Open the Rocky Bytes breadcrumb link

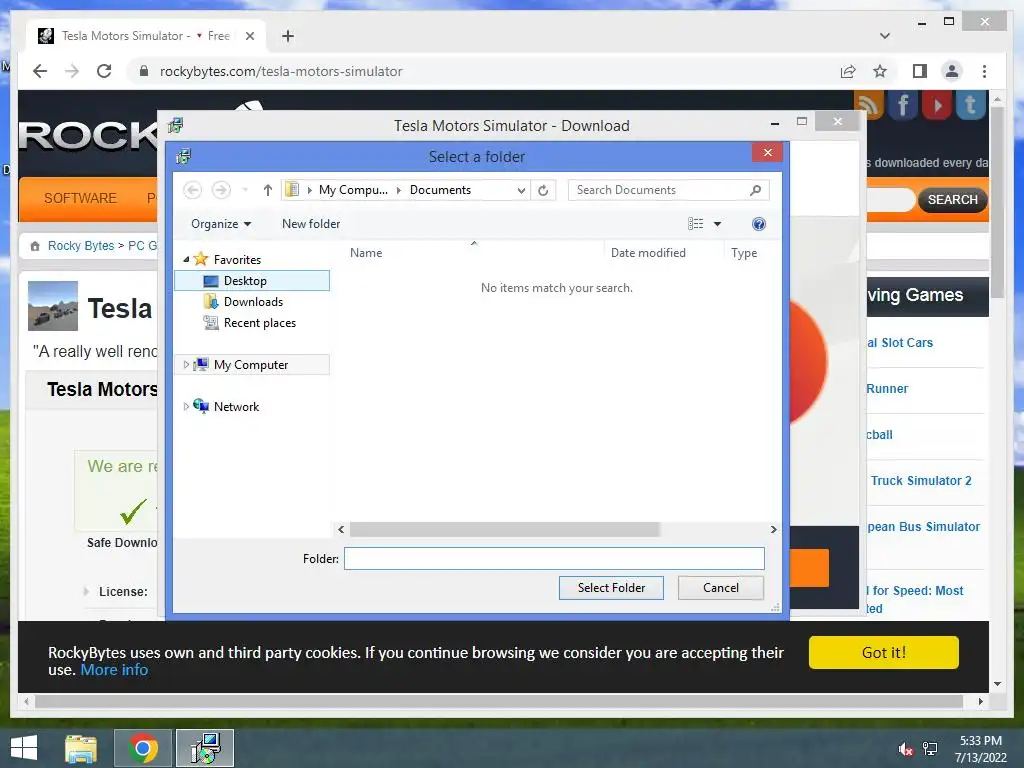81,246
